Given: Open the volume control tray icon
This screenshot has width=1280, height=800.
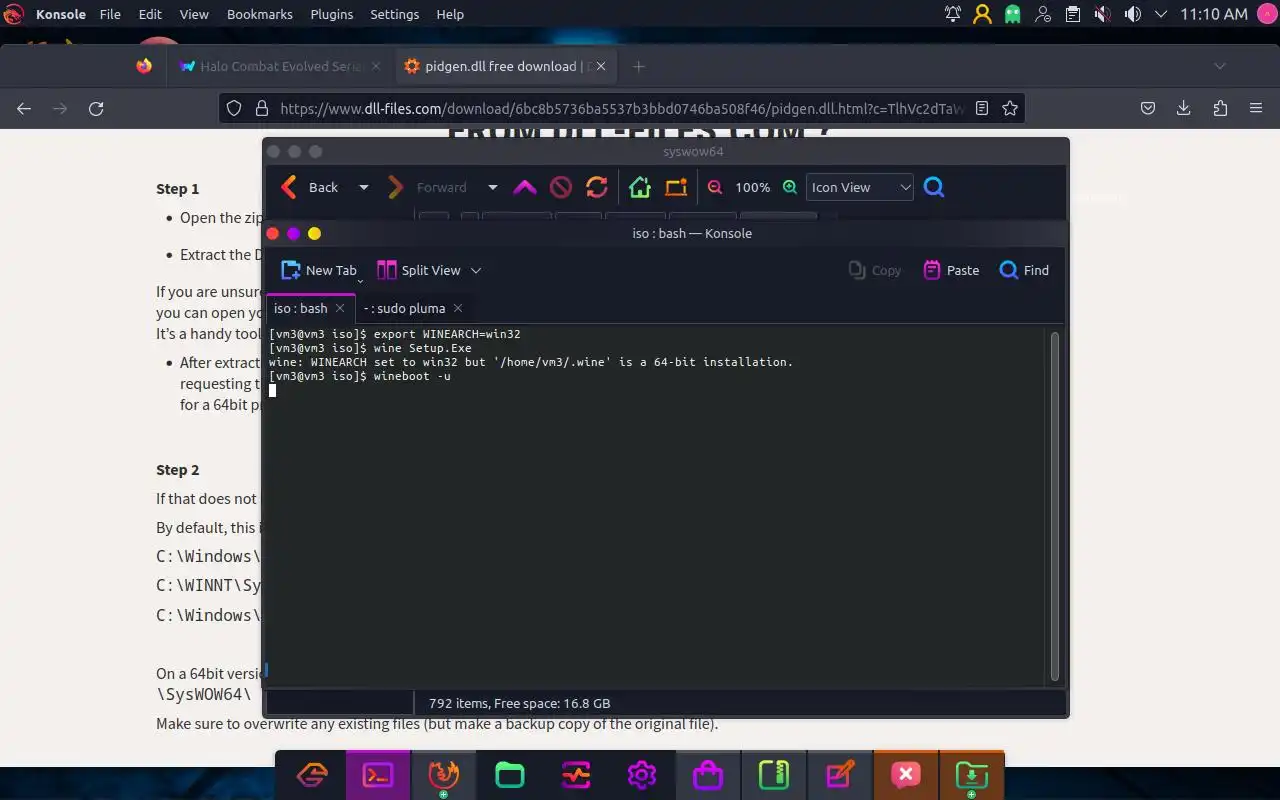Looking at the screenshot, I should tap(1132, 14).
